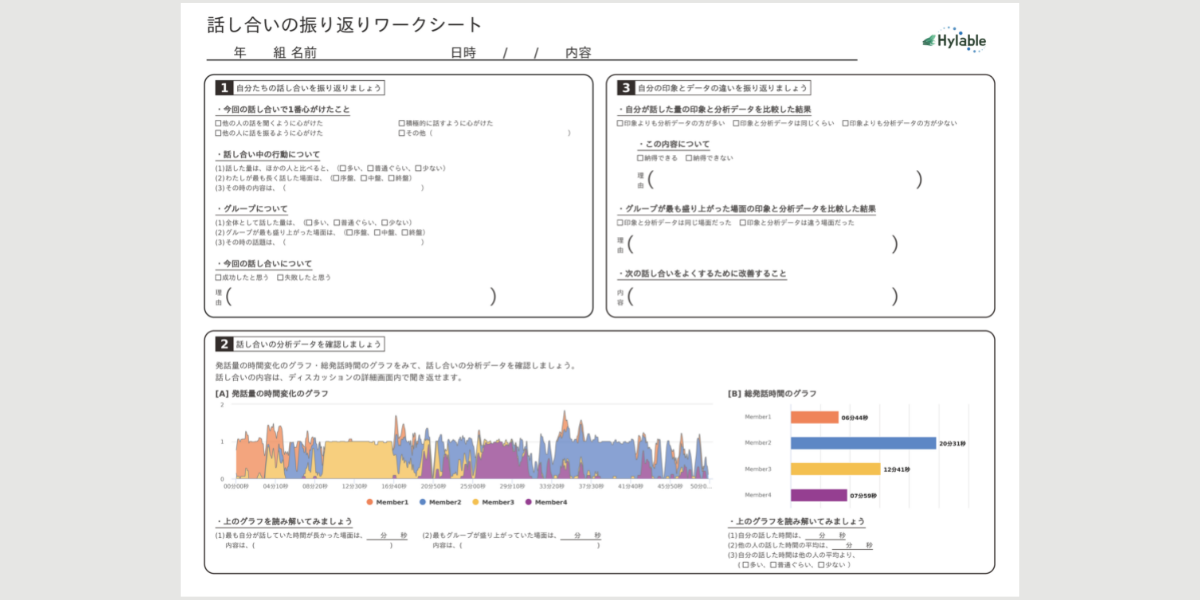Click the section 3 number badge
This screenshot has height=600, width=1200.
(x=626, y=88)
